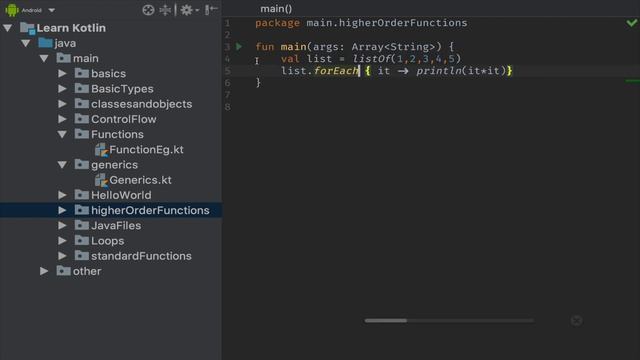This screenshot has height=360, width=640.
Task: Click the Loops package folder icon
Action: point(82,240)
